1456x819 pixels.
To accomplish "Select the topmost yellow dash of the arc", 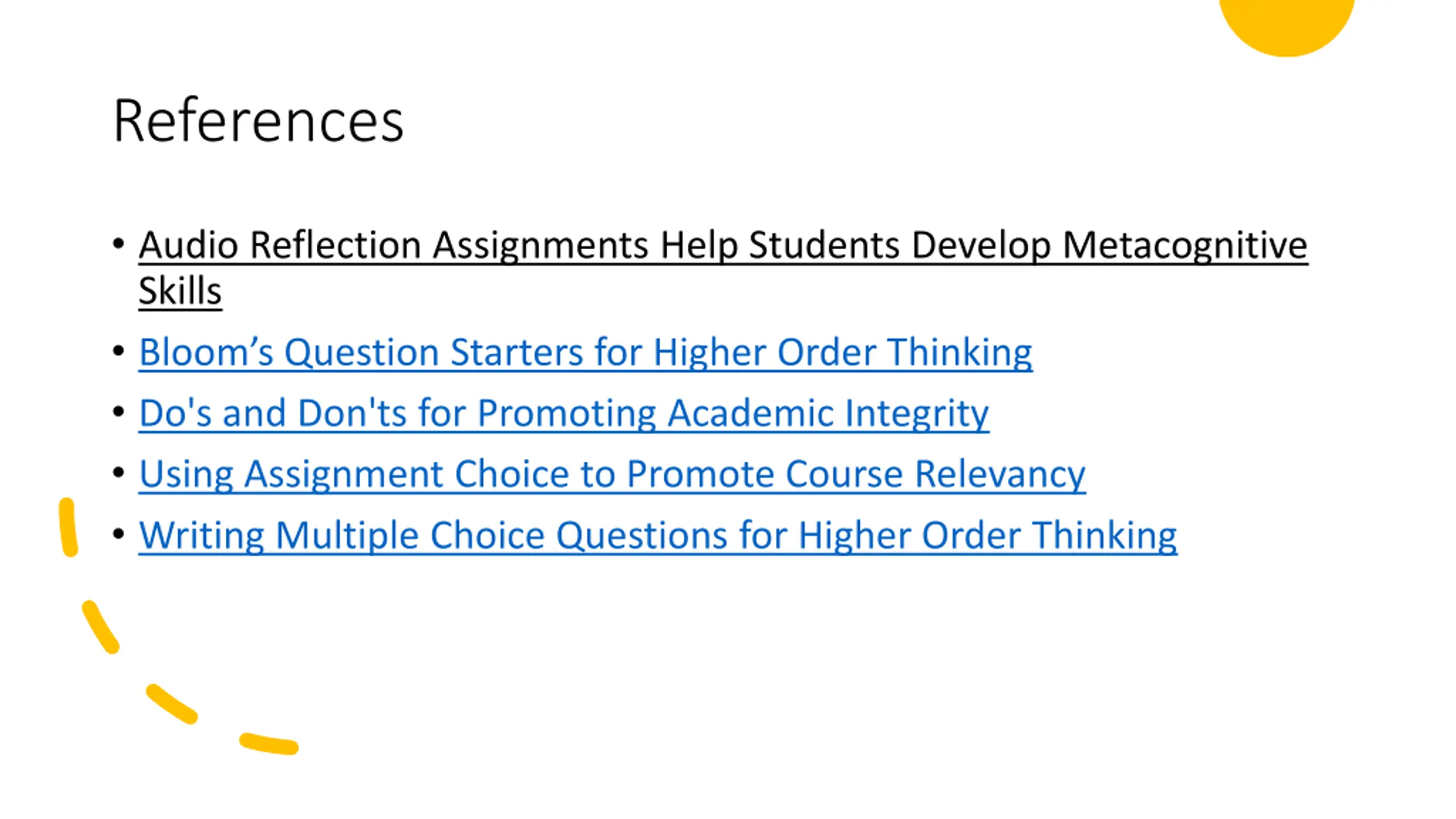I will 68,527.
